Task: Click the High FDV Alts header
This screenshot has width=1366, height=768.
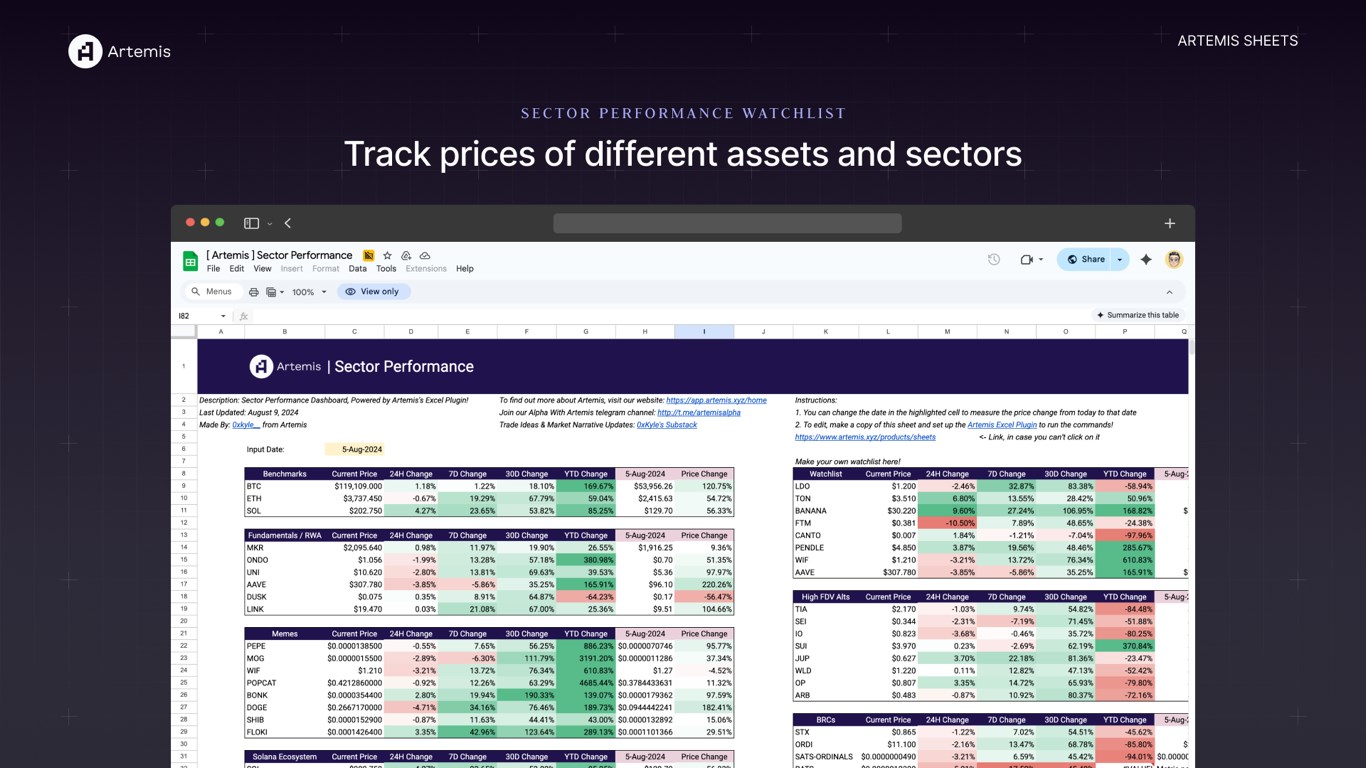Action: click(826, 597)
